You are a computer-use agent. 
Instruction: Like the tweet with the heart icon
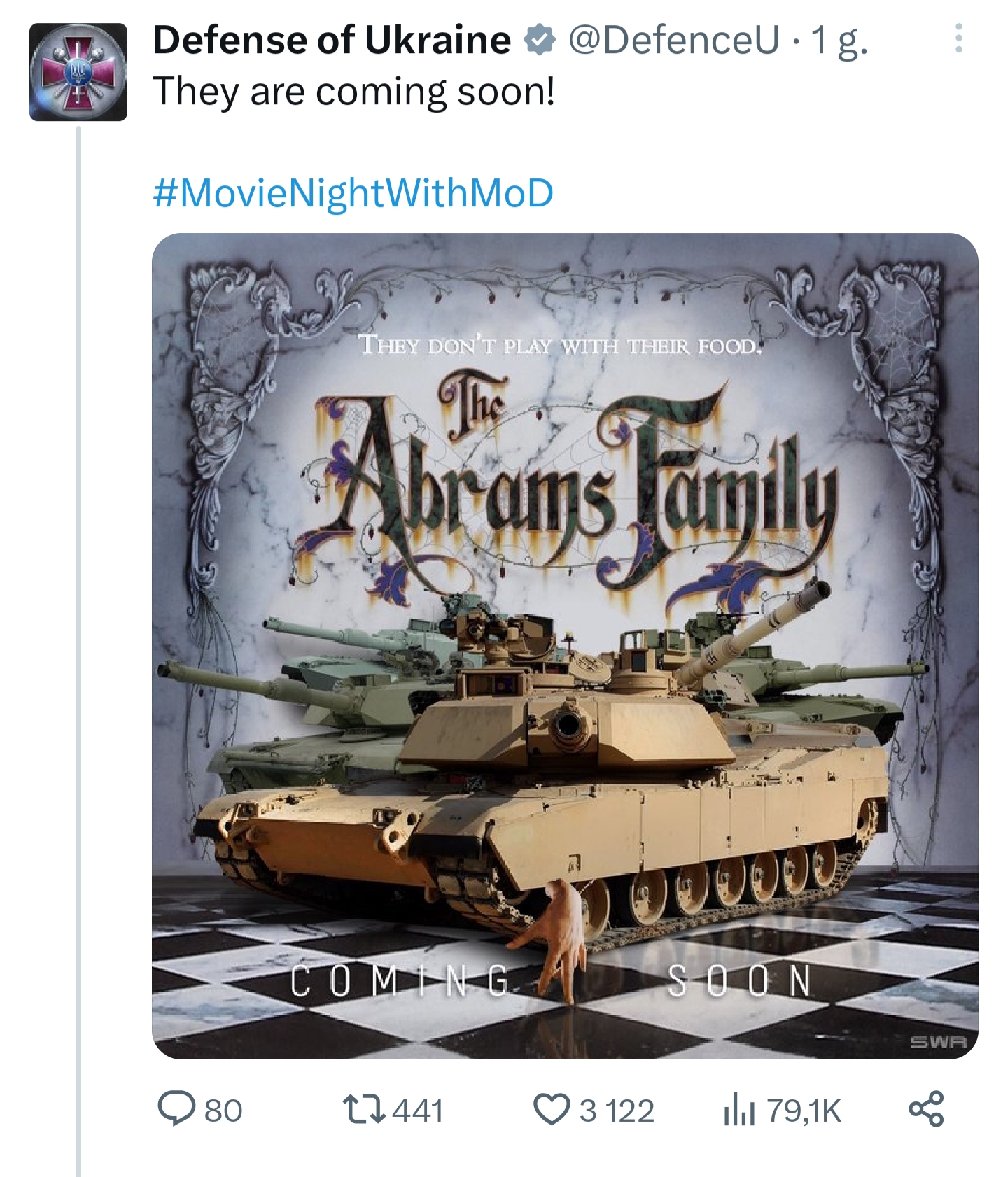click(552, 1110)
